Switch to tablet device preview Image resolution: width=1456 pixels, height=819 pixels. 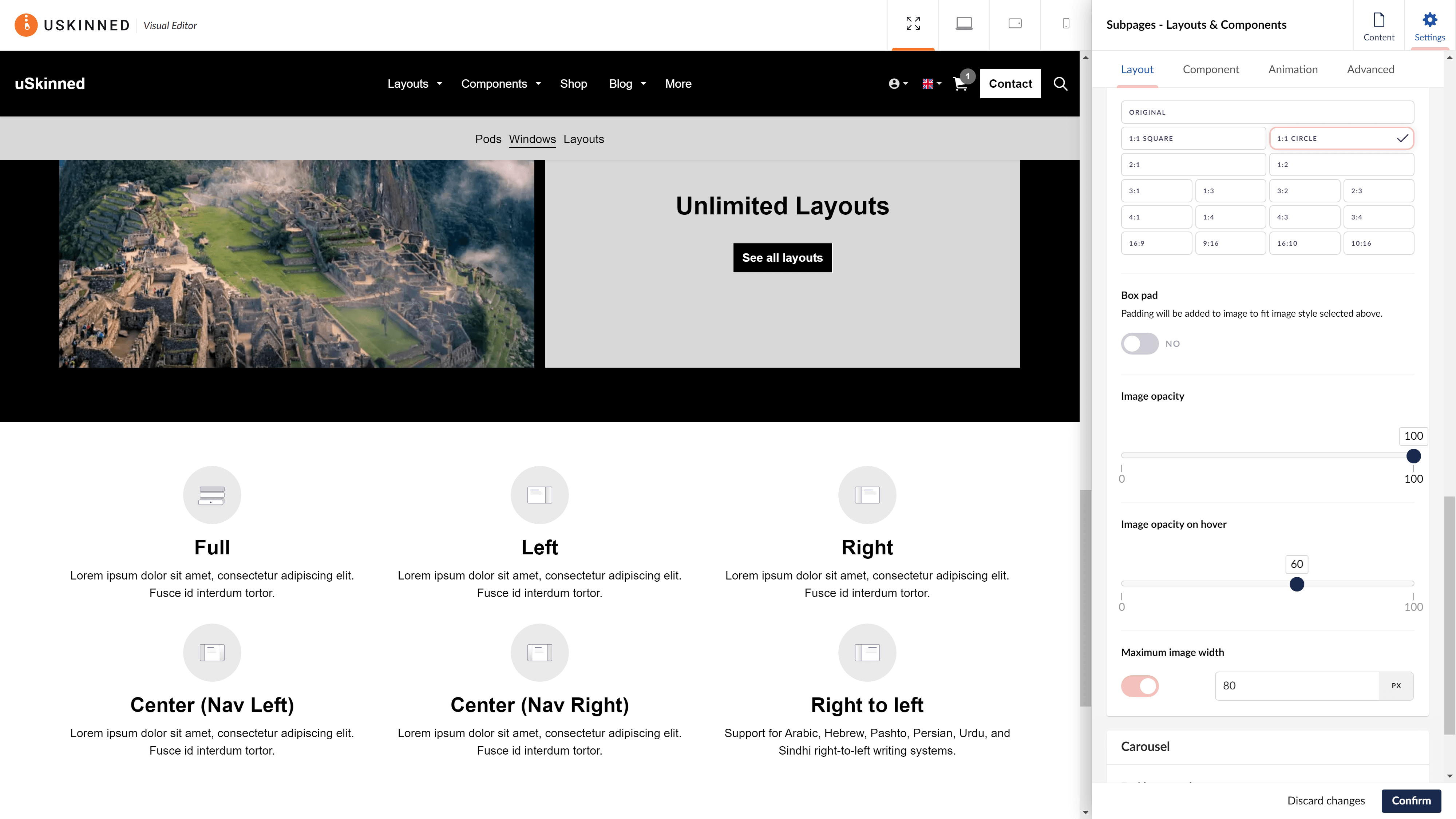tap(1014, 23)
